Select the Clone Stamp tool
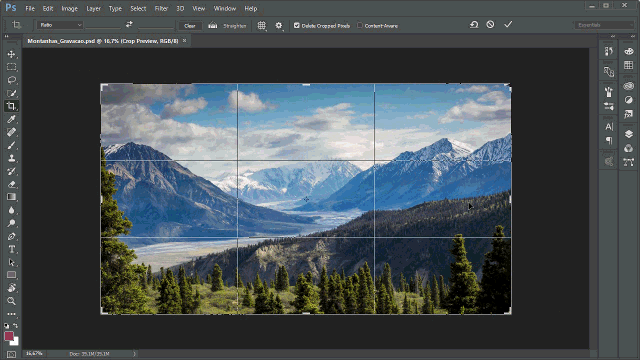This screenshot has width=640, height=360. tap(11, 158)
